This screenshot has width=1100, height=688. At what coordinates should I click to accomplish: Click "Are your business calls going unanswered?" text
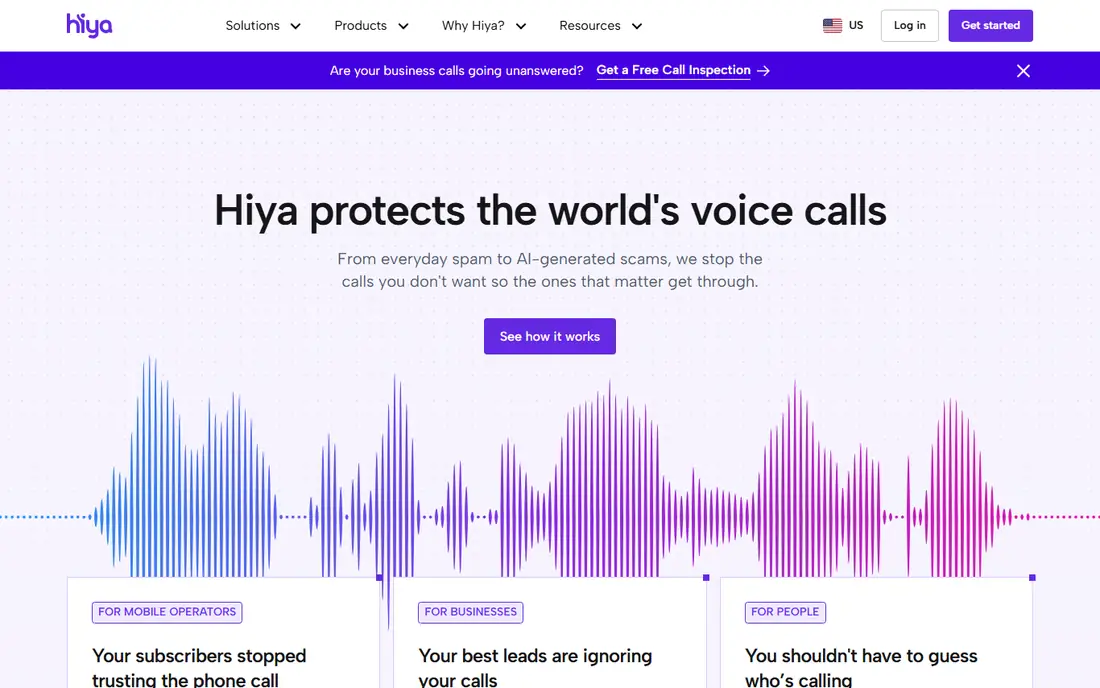457,71
